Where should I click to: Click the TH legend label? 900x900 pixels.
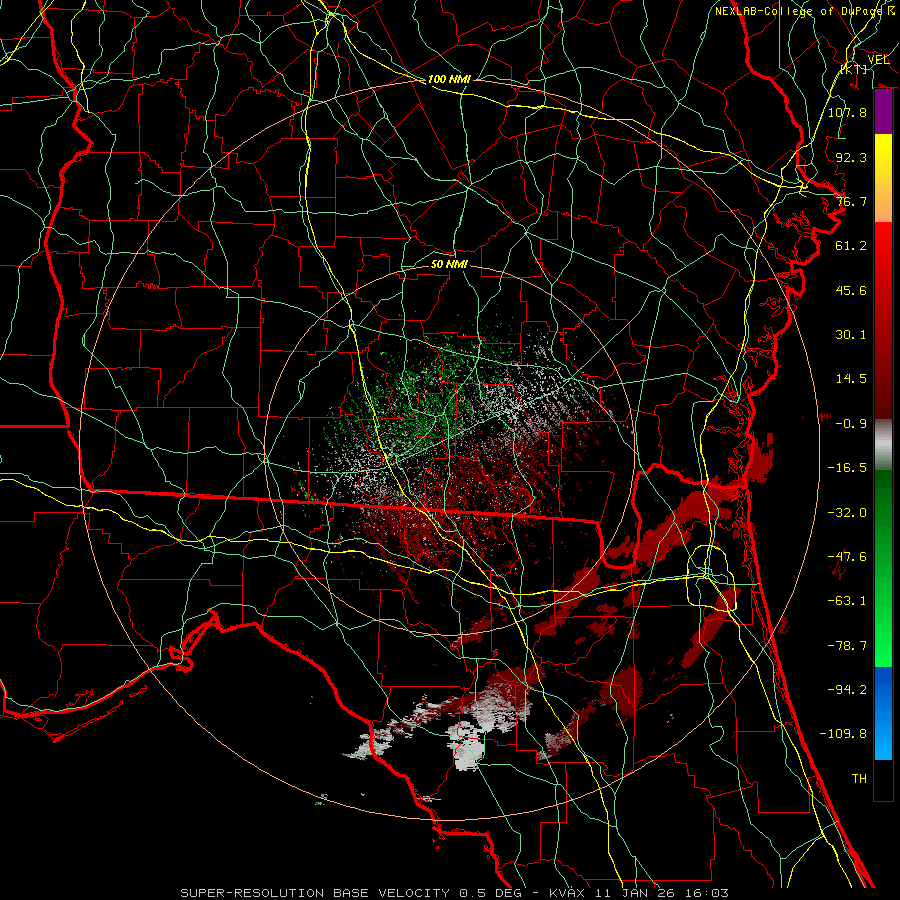tap(859, 779)
